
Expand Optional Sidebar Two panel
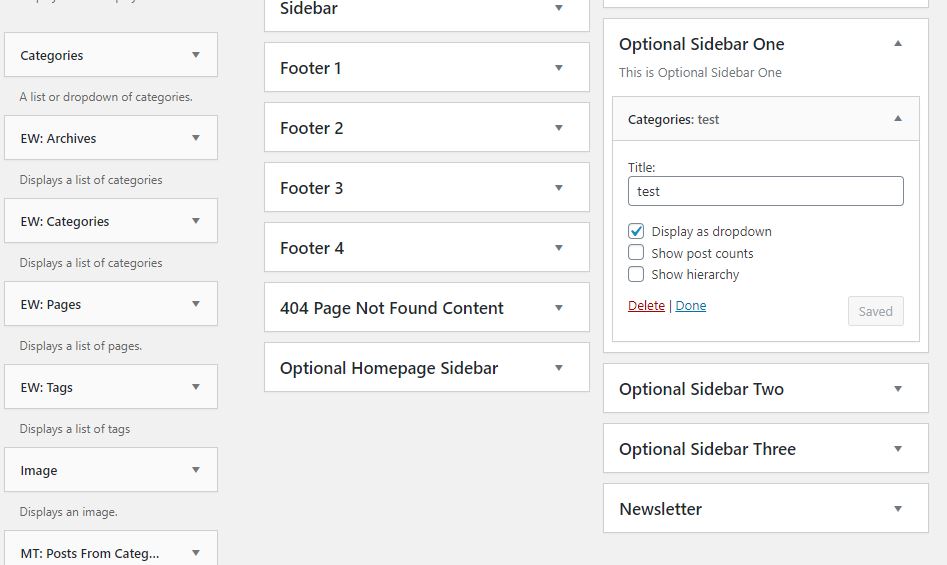pyautogui.click(x=897, y=389)
